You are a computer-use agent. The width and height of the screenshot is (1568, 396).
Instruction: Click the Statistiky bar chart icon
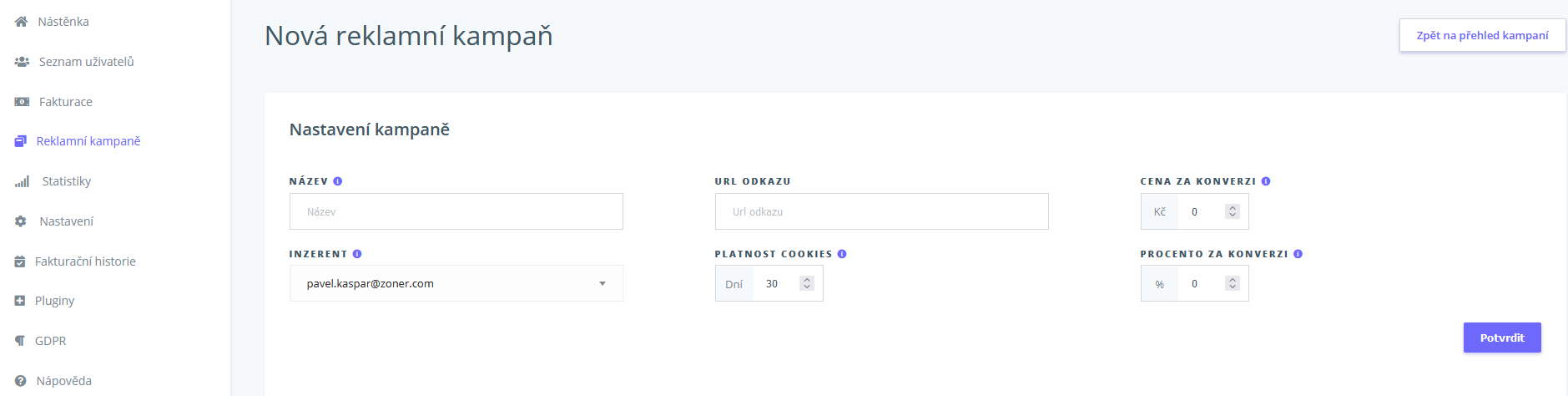pos(22,181)
